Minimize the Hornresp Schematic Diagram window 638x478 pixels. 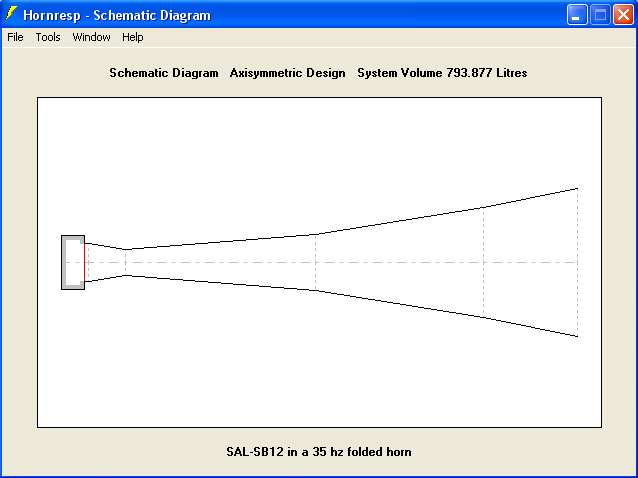pyautogui.click(x=577, y=15)
